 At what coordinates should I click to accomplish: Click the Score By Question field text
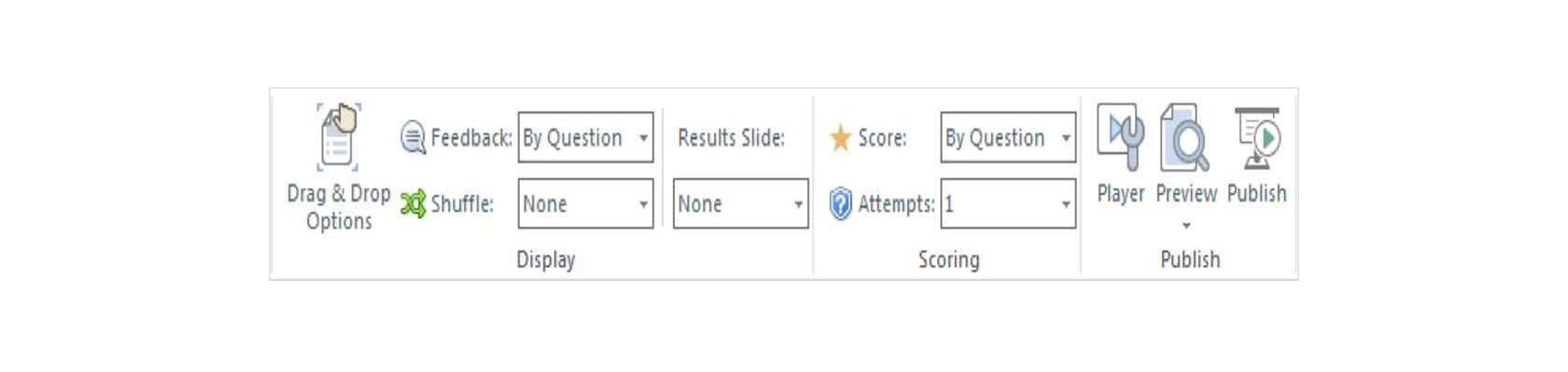pyautogui.click(x=995, y=138)
